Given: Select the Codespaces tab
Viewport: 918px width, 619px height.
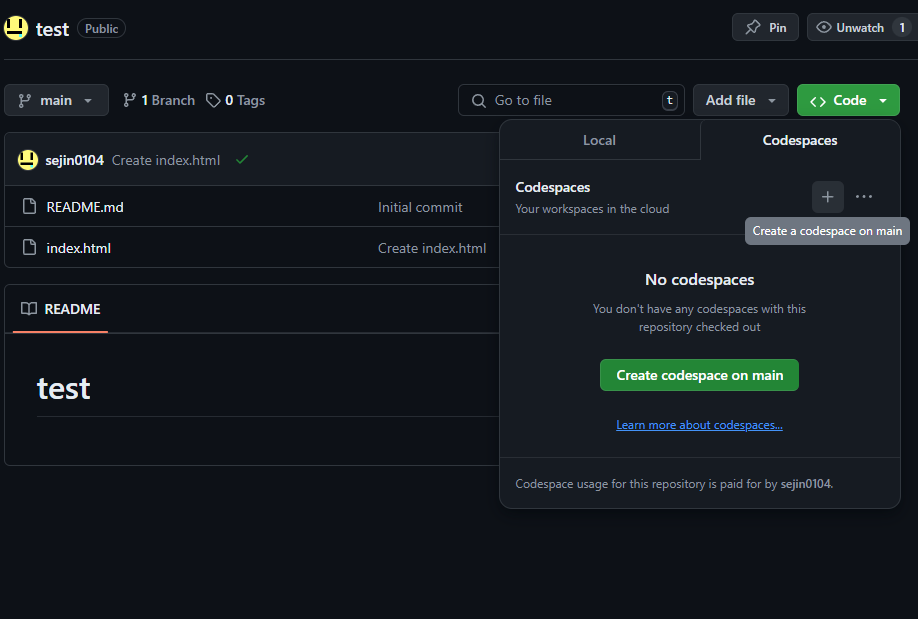Looking at the screenshot, I should 800,140.
